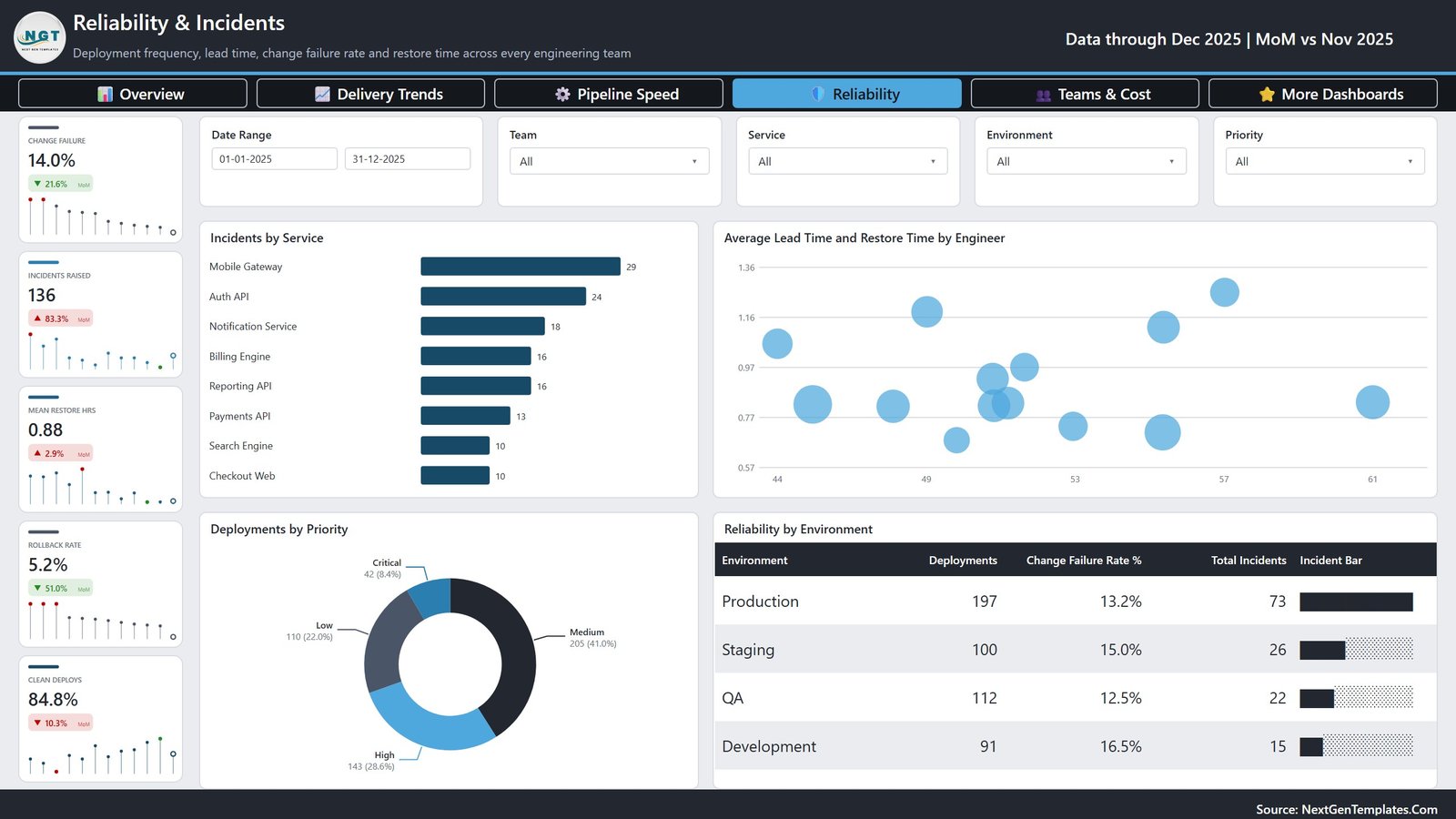Click the Delivery Trends tab chart icon
Screen dimensions: 1456x819
[x=322, y=94]
